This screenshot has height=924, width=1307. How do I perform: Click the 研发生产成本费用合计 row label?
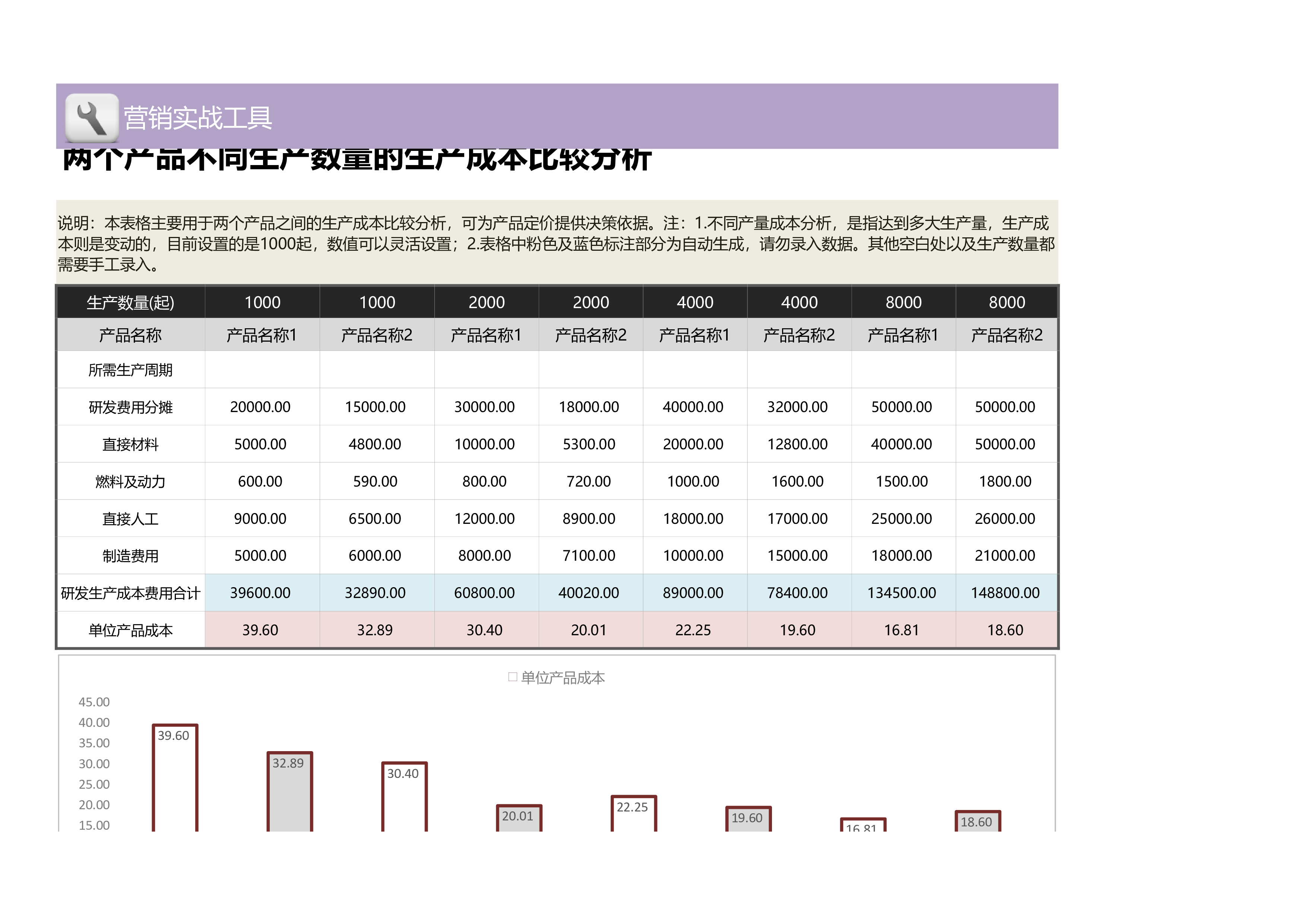click(130, 593)
